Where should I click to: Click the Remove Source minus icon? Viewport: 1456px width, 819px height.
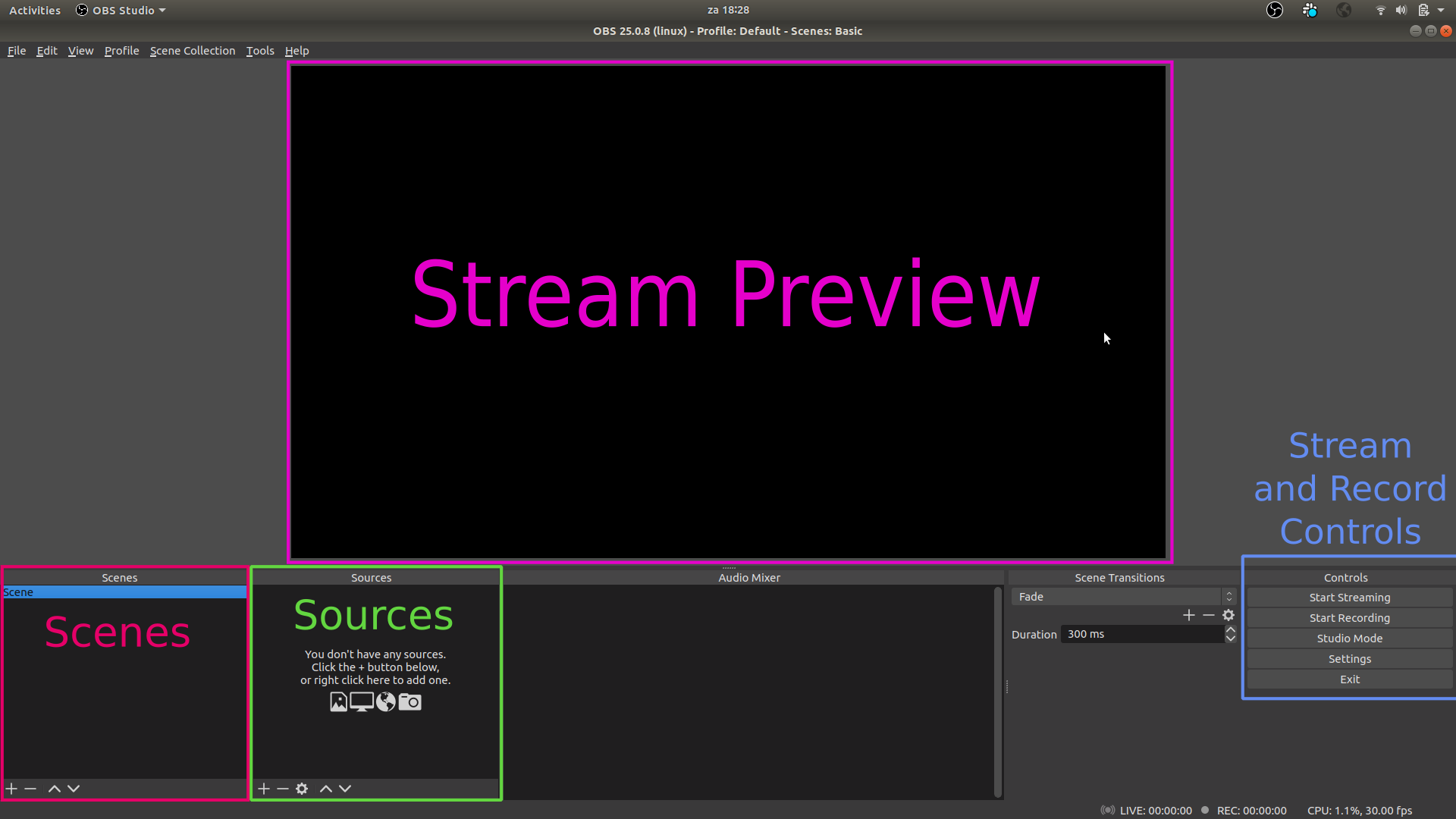click(x=282, y=788)
